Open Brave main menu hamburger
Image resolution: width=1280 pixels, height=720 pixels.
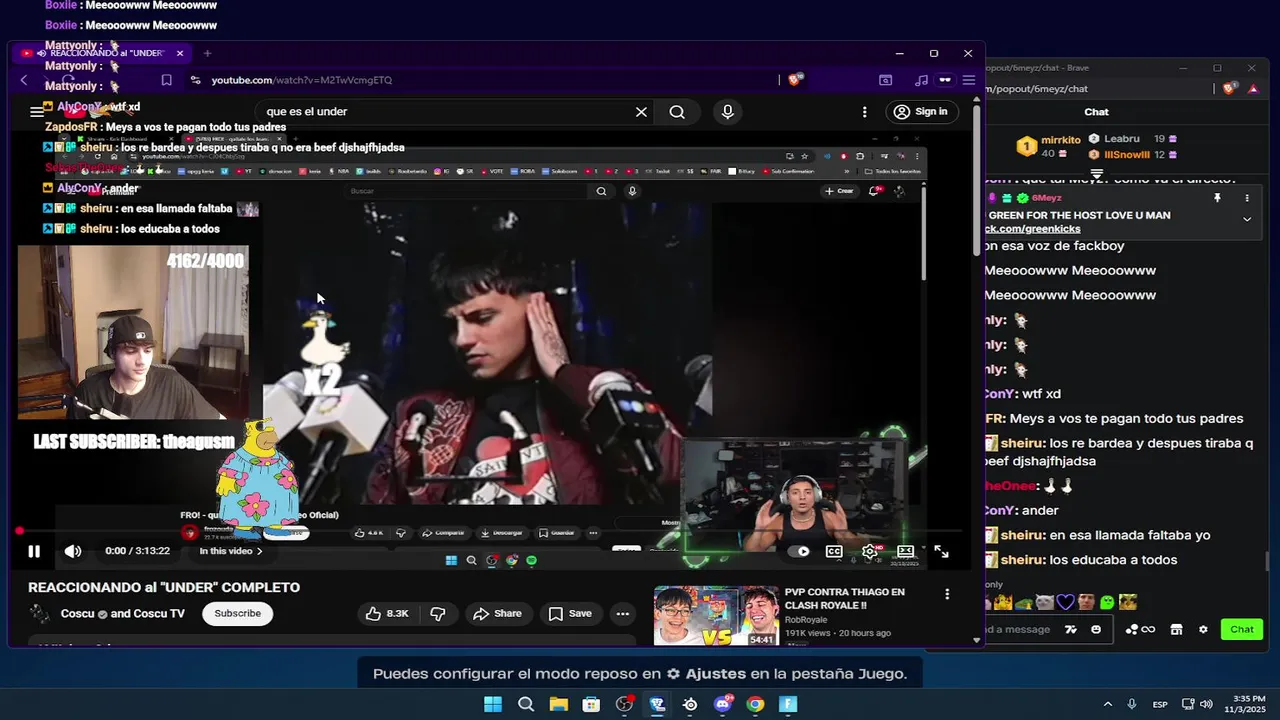point(968,80)
